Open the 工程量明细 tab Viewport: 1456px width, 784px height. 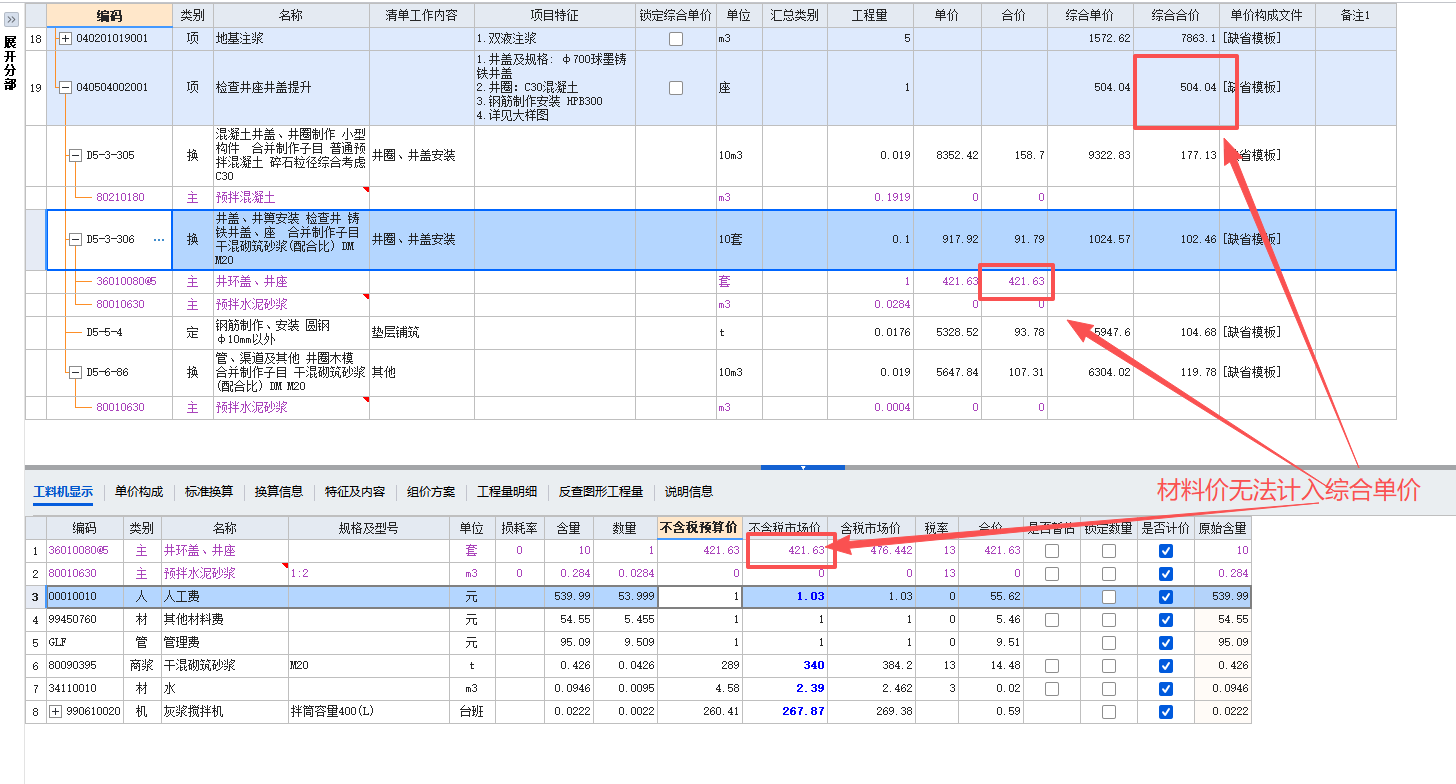tap(507, 492)
